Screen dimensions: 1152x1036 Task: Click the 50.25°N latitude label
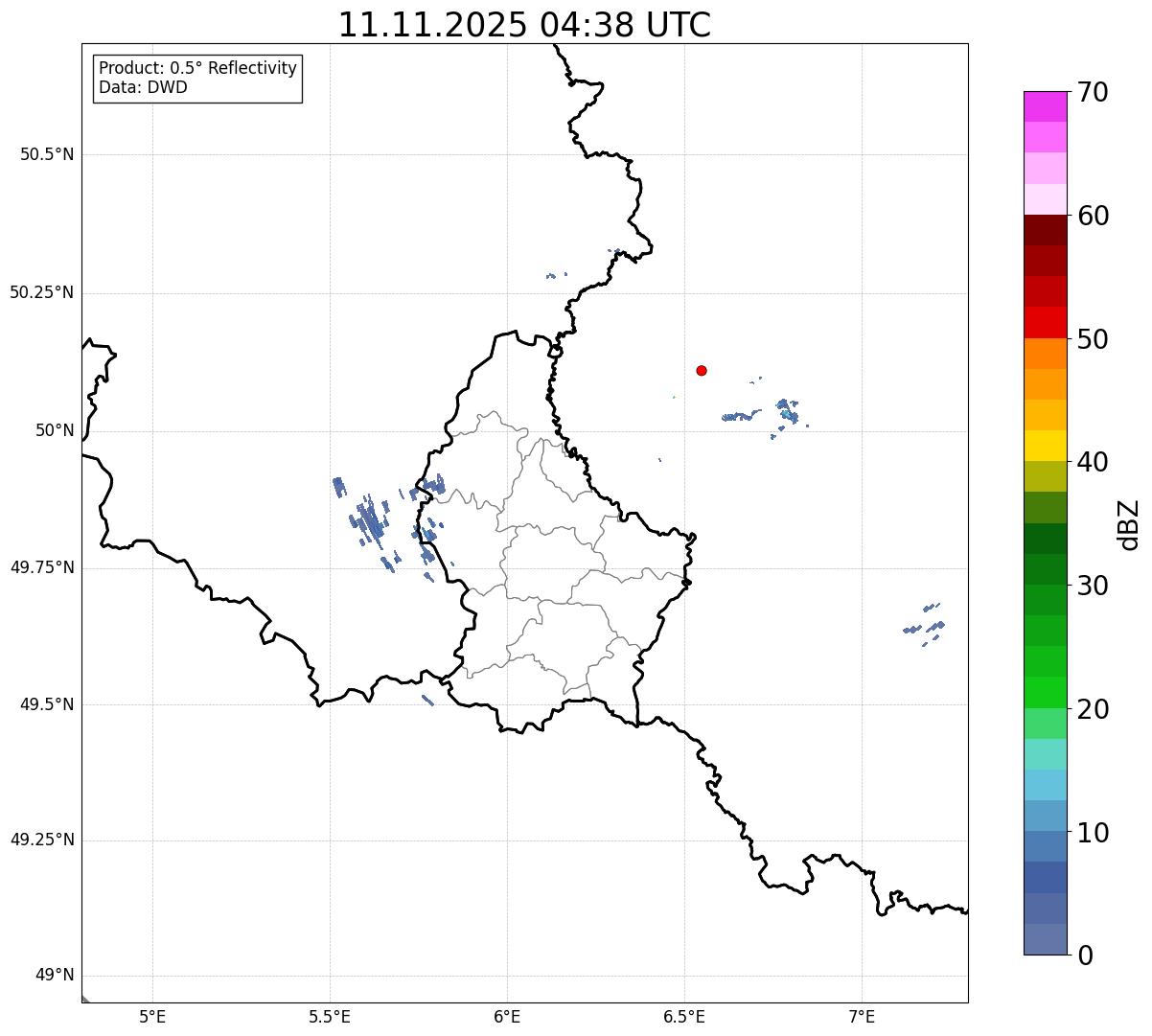click(x=42, y=292)
